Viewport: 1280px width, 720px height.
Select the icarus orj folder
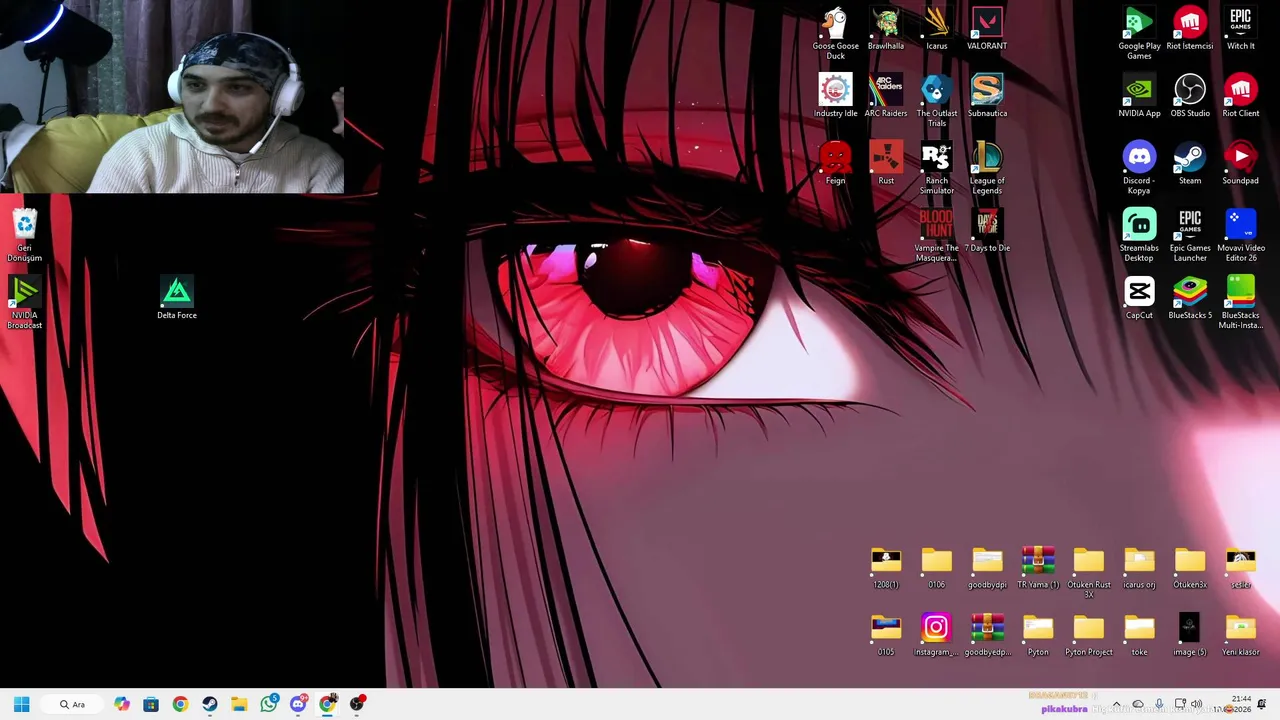pyautogui.click(x=1139, y=567)
